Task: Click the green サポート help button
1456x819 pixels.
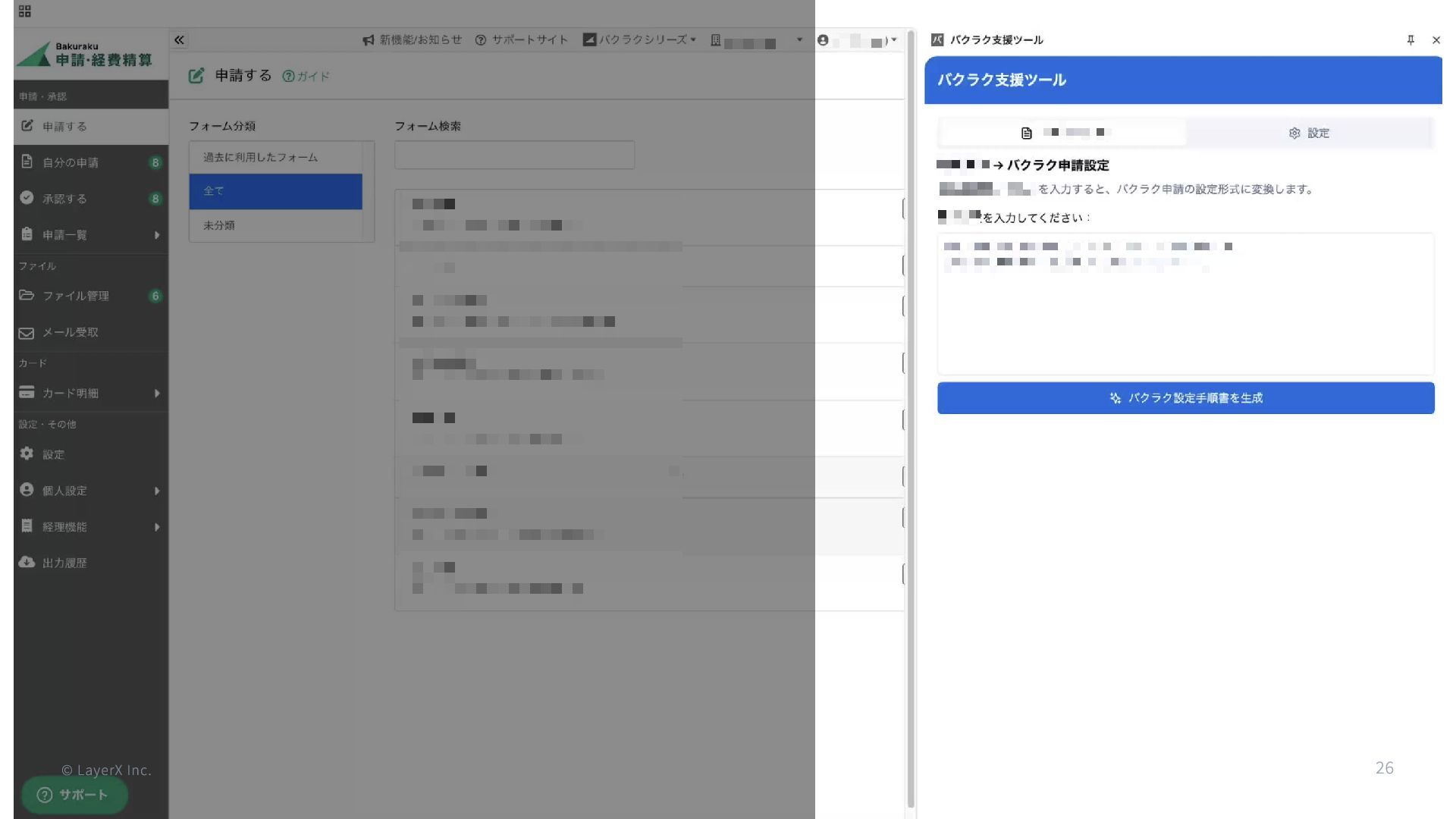Action: pos(74,795)
